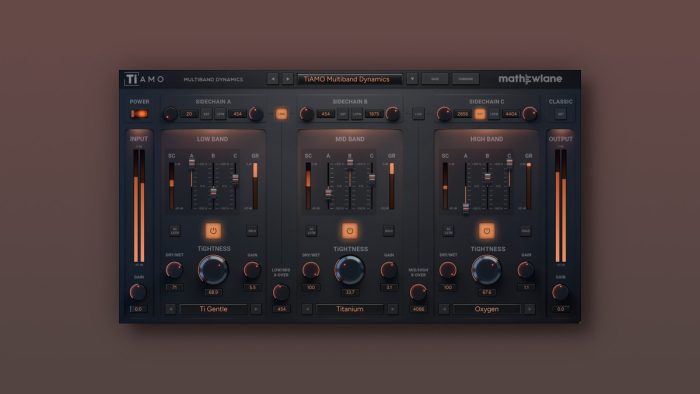This screenshot has width=700, height=394.
Task: Go to the previous preset in the header
Action: coord(272,79)
